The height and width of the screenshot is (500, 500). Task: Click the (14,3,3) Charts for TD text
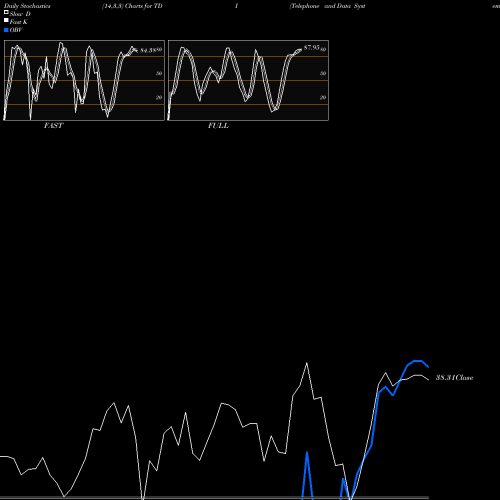(x=132, y=6)
